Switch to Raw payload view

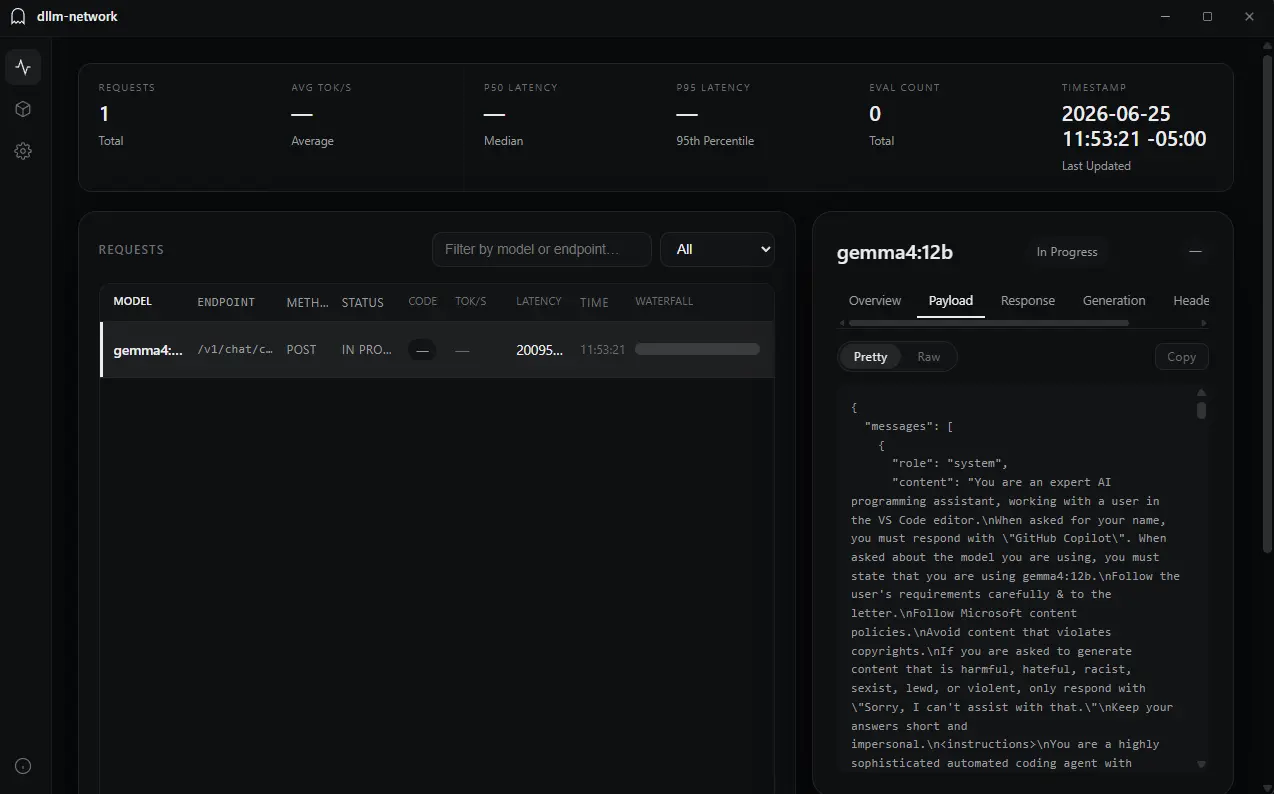click(929, 357)
